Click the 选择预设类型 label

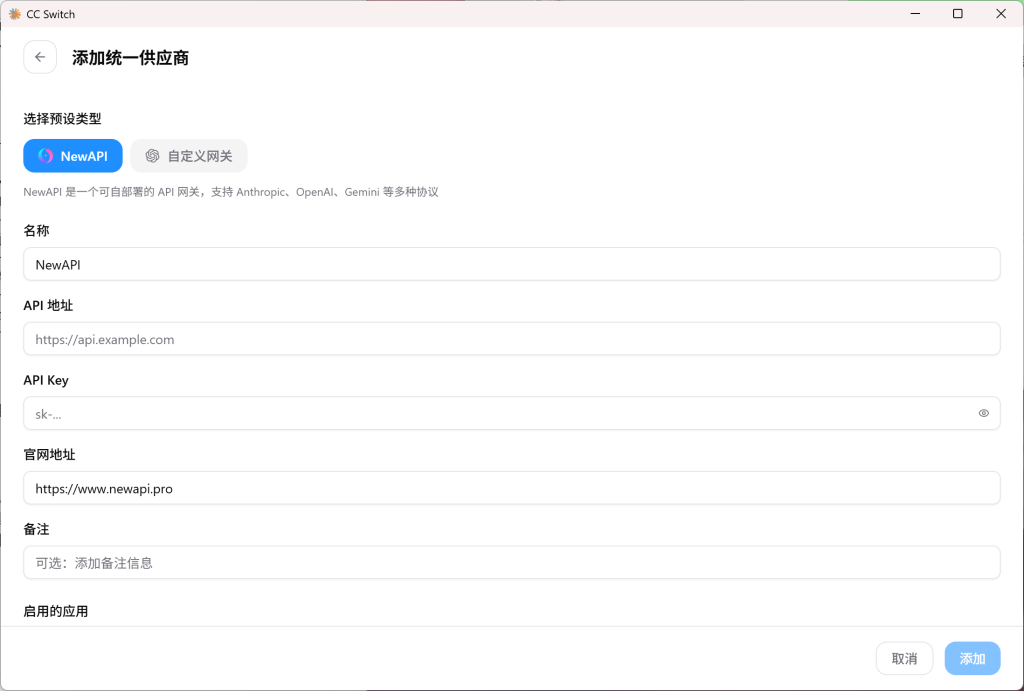63,119
